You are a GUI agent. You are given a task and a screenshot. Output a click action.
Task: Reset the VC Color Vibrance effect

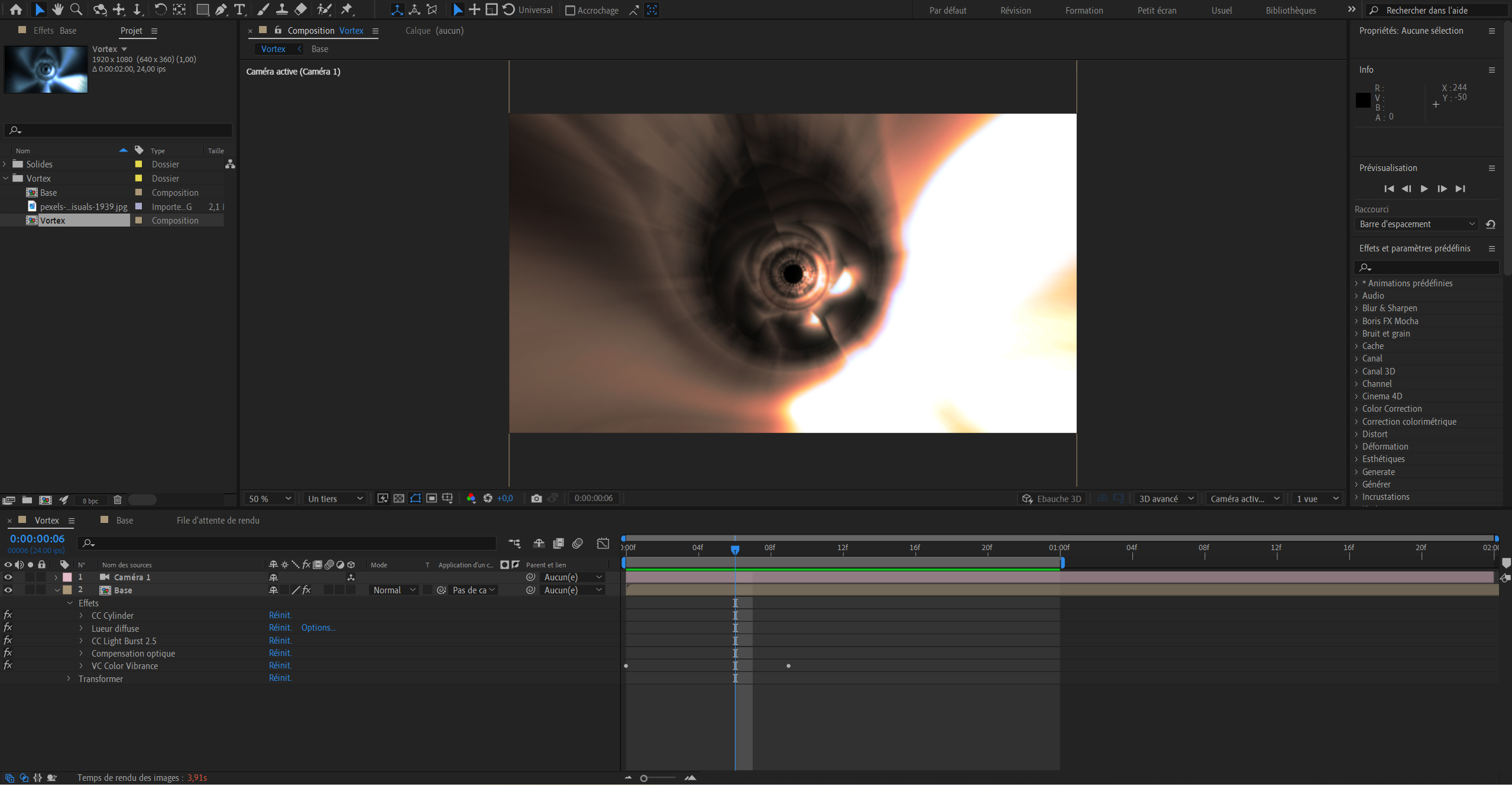click(280, 666)
